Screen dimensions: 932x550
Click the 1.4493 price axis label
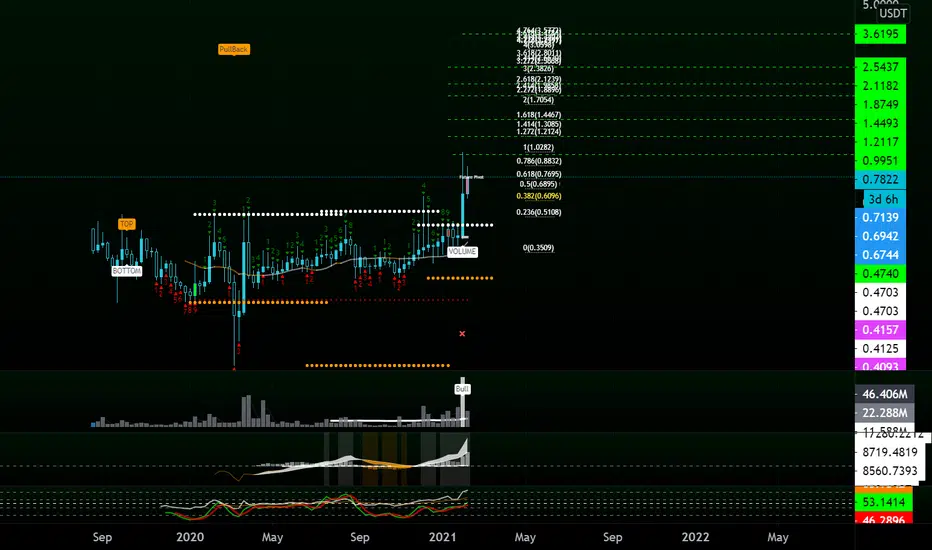pos(880,123)
